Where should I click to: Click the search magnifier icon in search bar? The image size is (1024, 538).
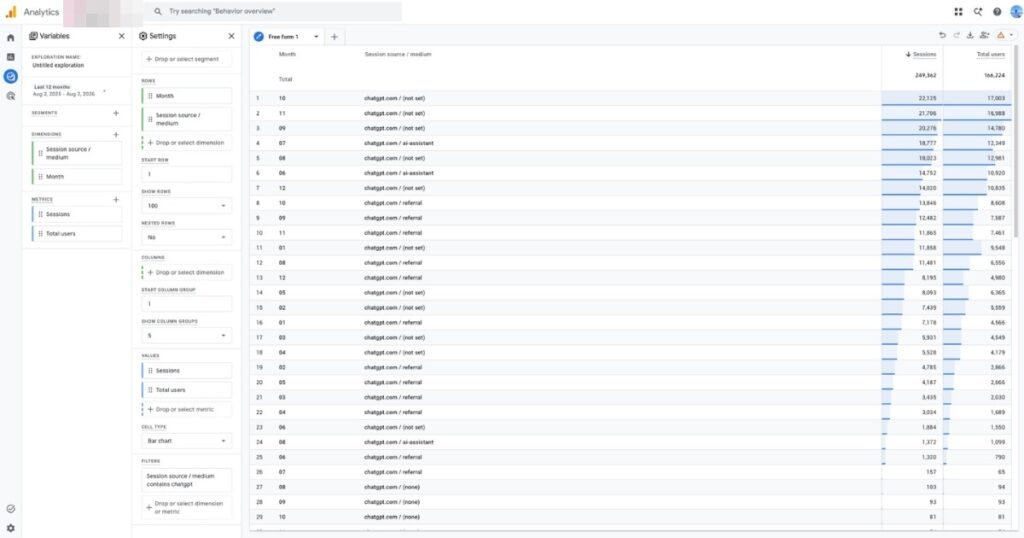pos(157,11)
